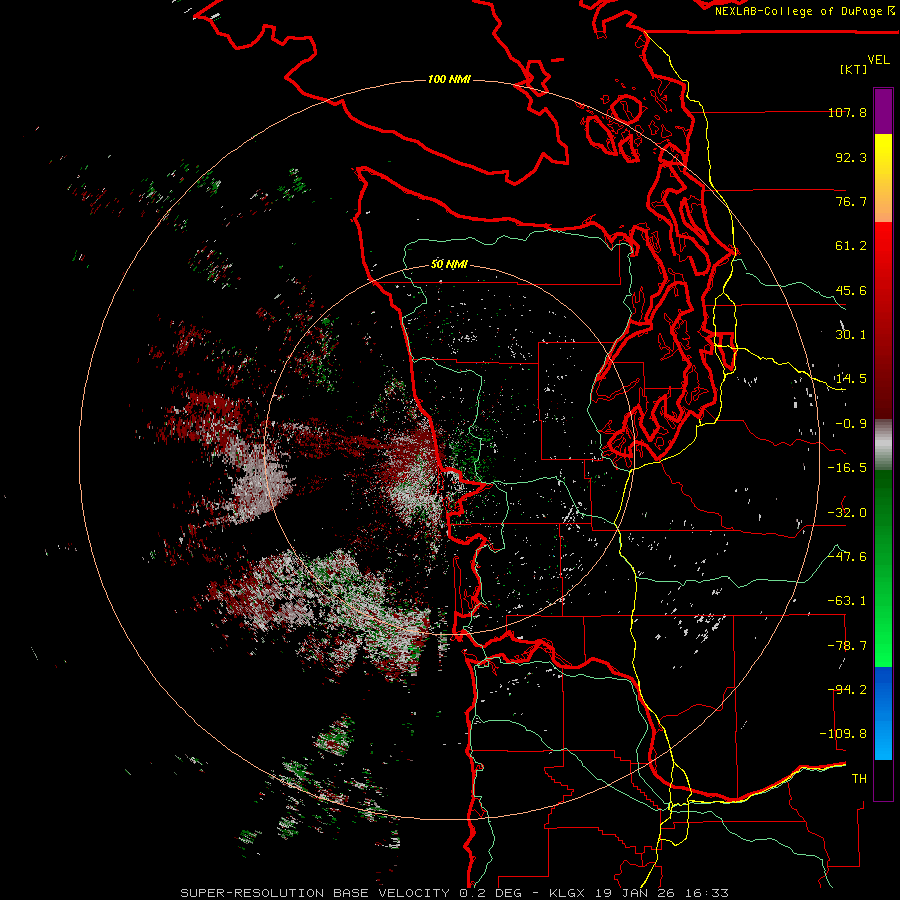Viewport: 900px width, 900px height.
Task: Click the VEL legend title
Action: point(878,59)
